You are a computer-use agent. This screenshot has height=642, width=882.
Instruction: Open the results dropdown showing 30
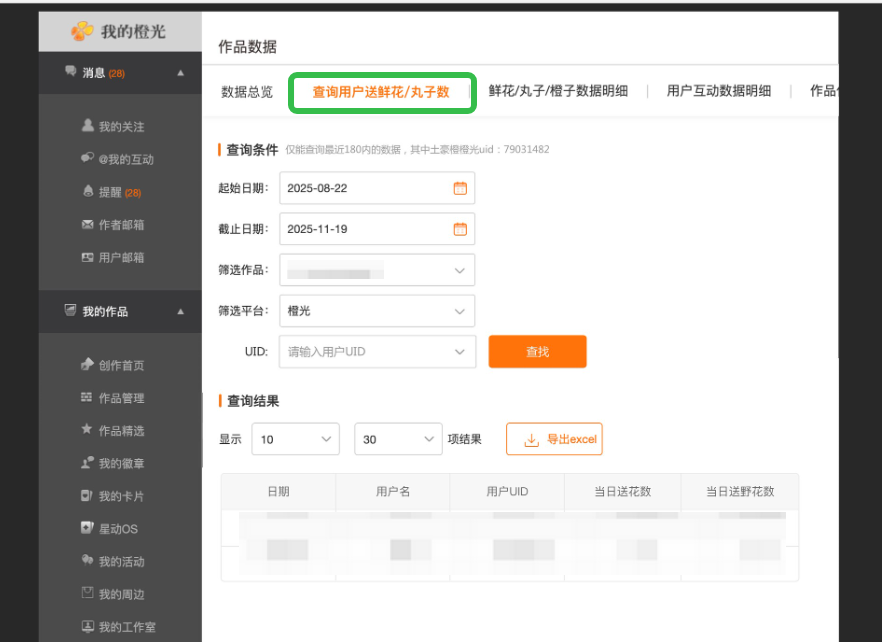[428, 439]
